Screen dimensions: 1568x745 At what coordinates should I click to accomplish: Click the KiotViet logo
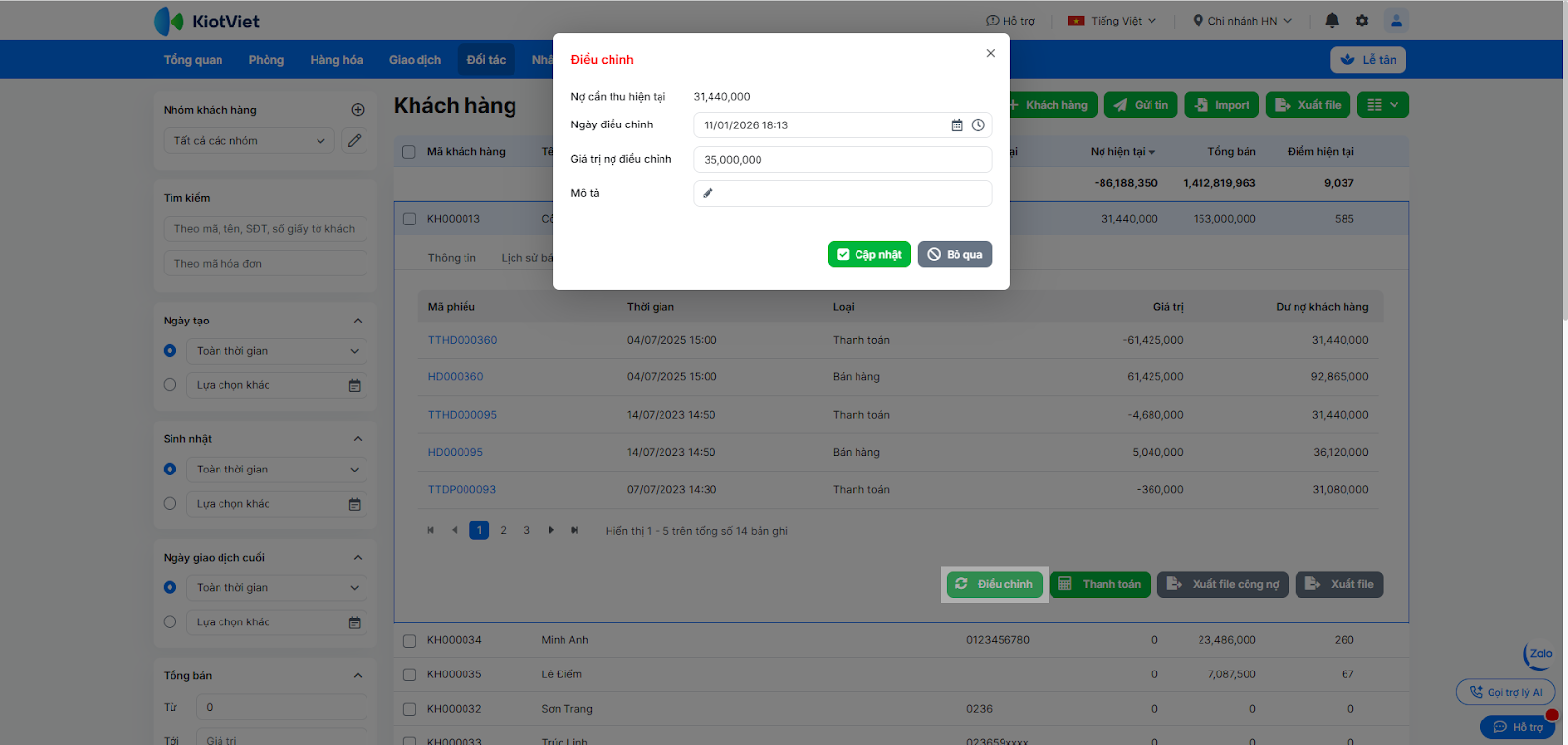[x=207, y=21]
